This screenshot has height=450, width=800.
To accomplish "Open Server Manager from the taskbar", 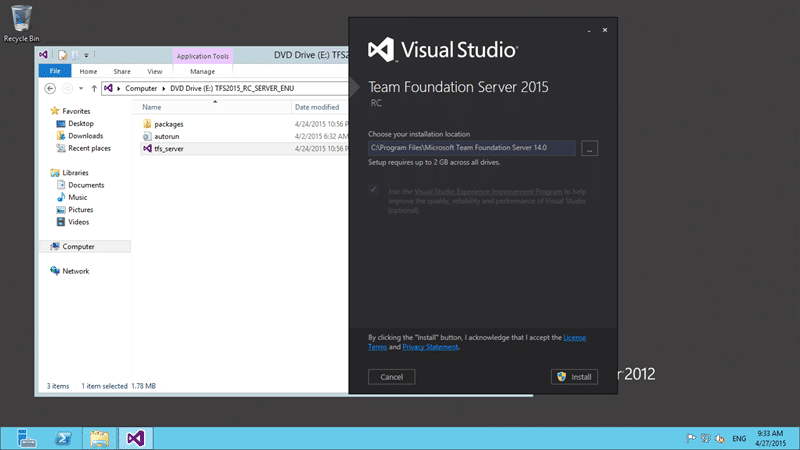I will pyautogui.click(x=26, y=438).
